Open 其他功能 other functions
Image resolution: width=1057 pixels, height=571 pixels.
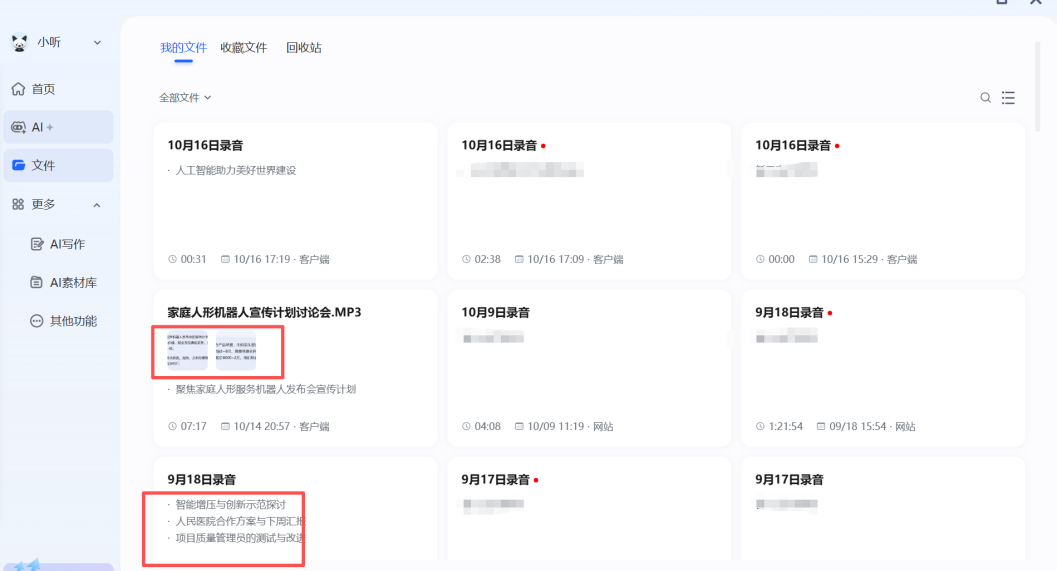(x=72, y=321)
